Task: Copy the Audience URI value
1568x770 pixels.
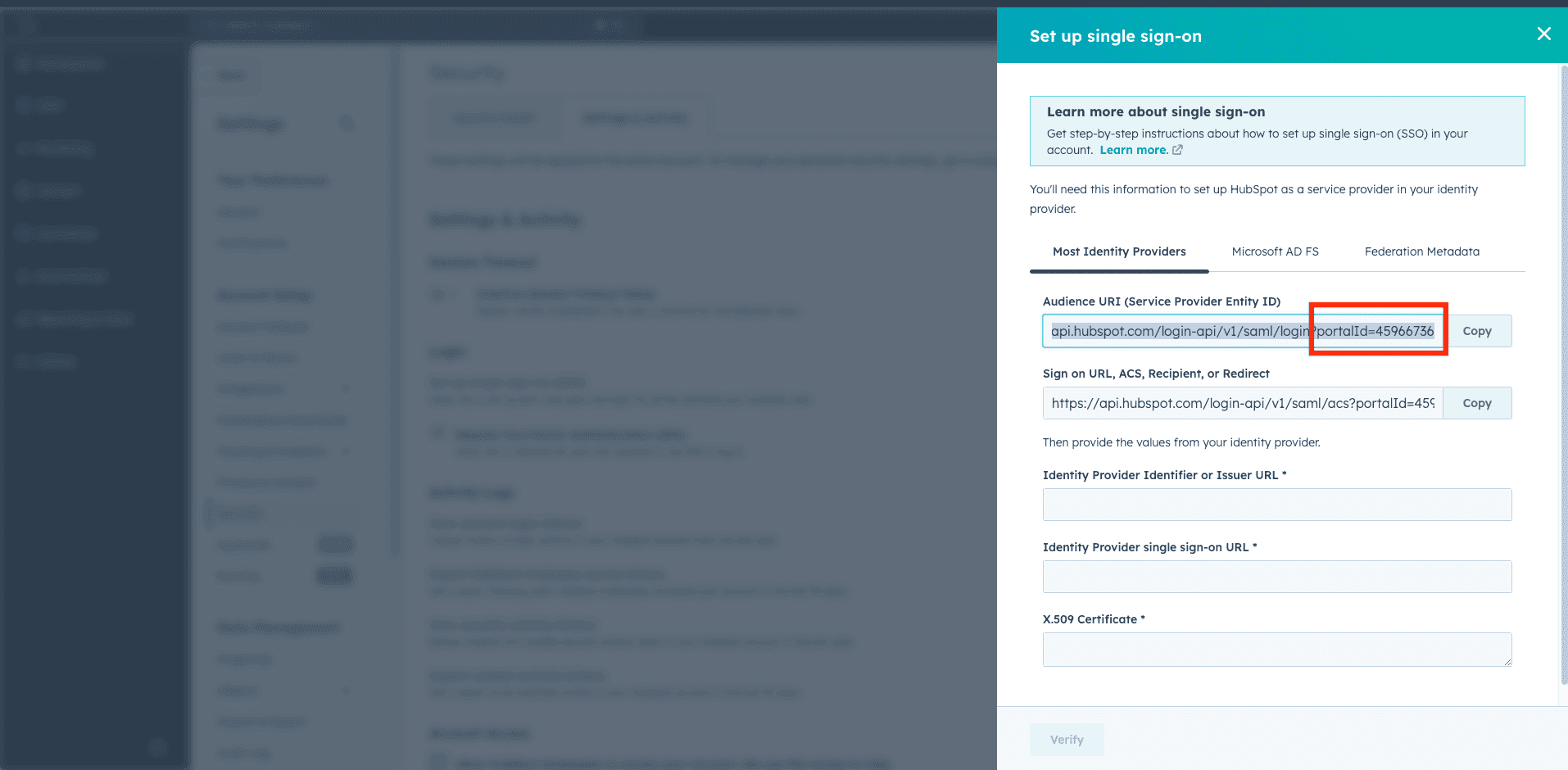Action: coord(1477,331)
